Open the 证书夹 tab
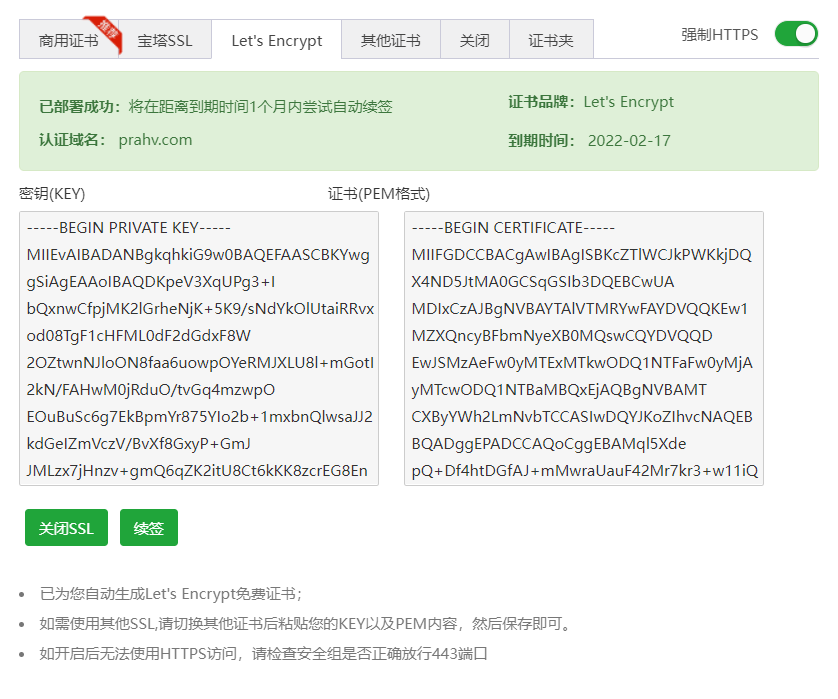The height and width of the screenshot is (699, 838). 551,41
